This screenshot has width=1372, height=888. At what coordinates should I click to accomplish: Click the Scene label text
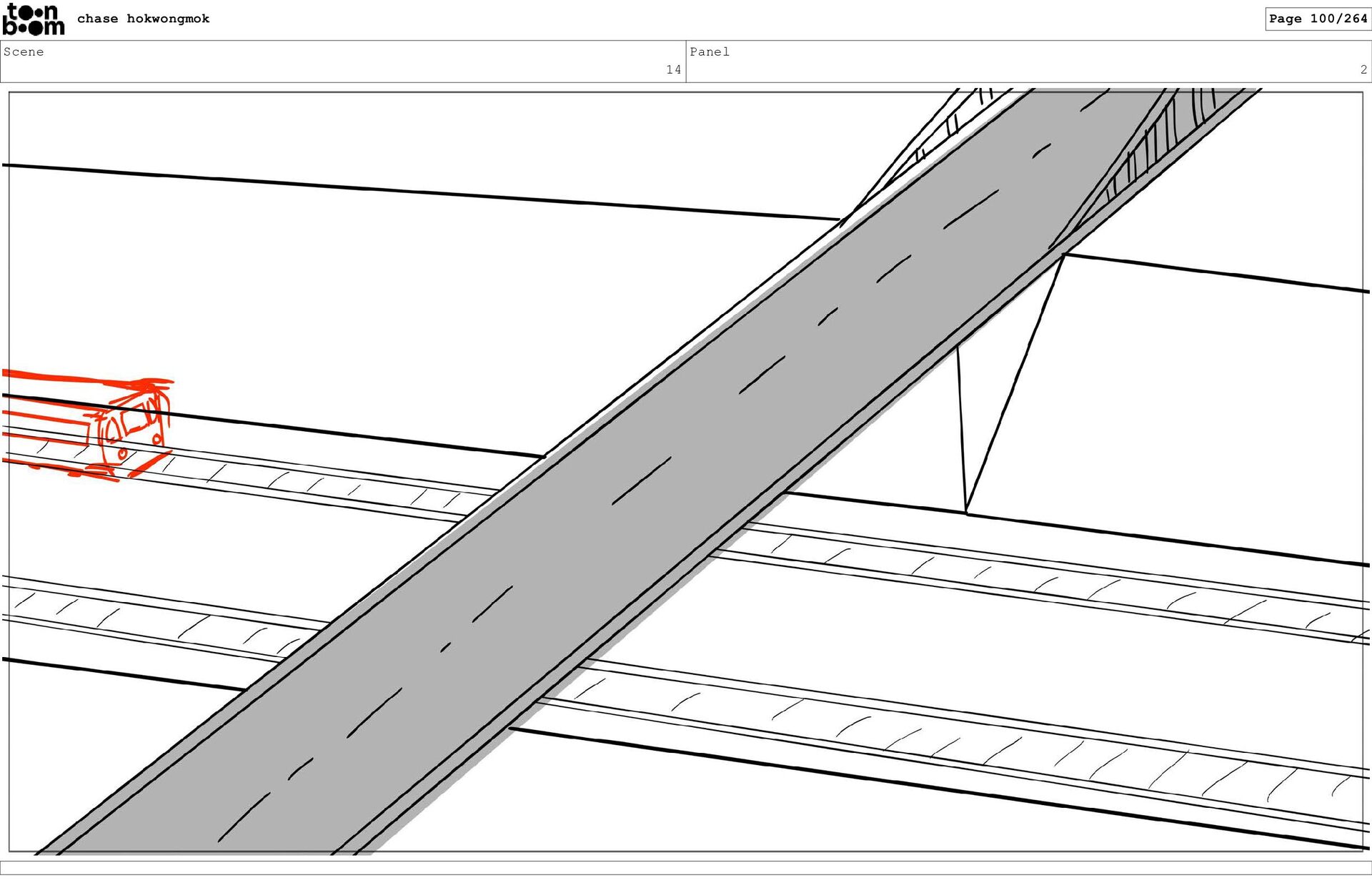pyautogui.click(x=24, y=51)
